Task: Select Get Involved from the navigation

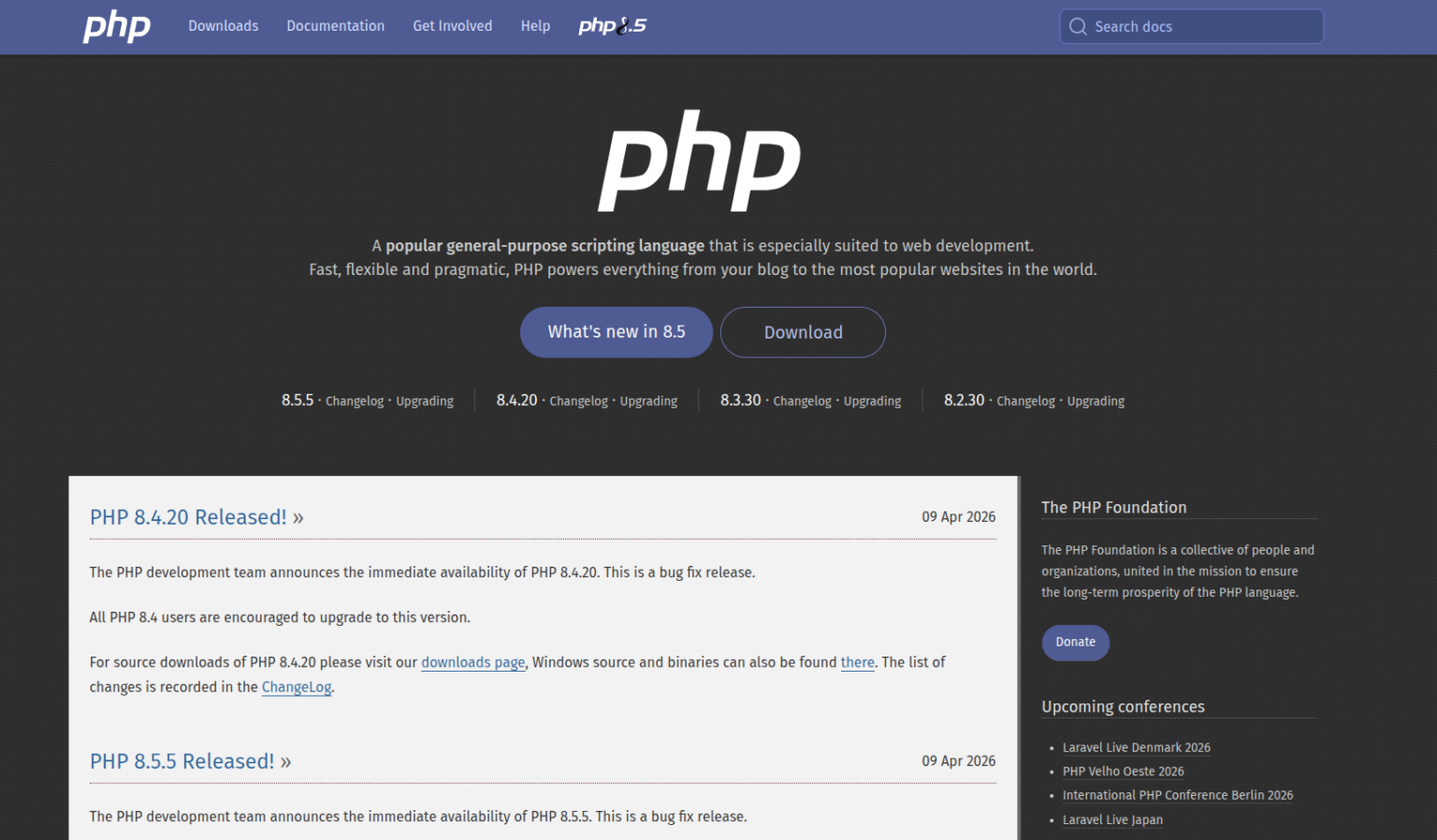Action: (452, 26)
